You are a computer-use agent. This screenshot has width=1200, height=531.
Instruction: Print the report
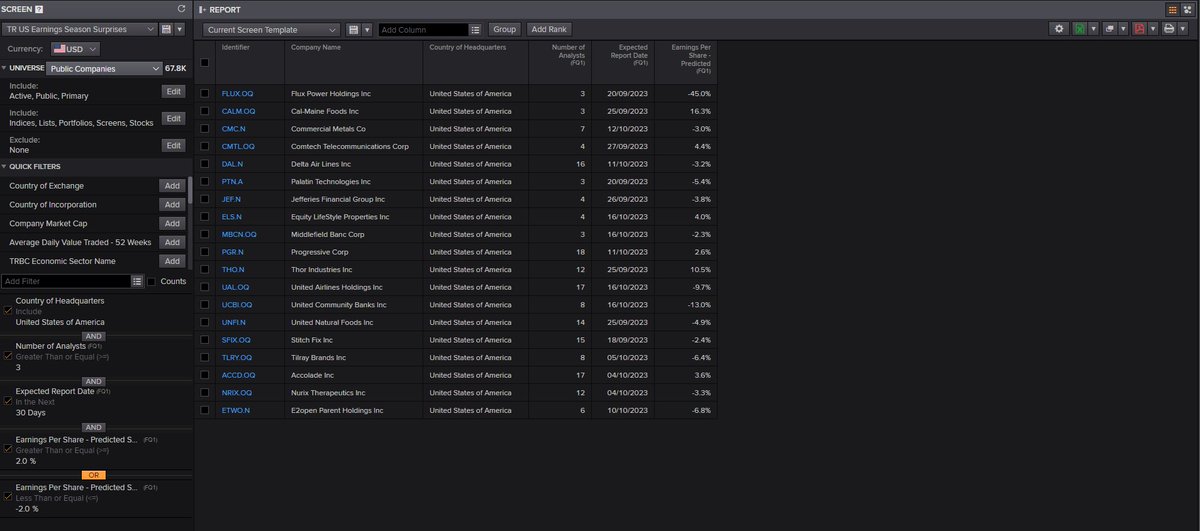click(1170, 30)
